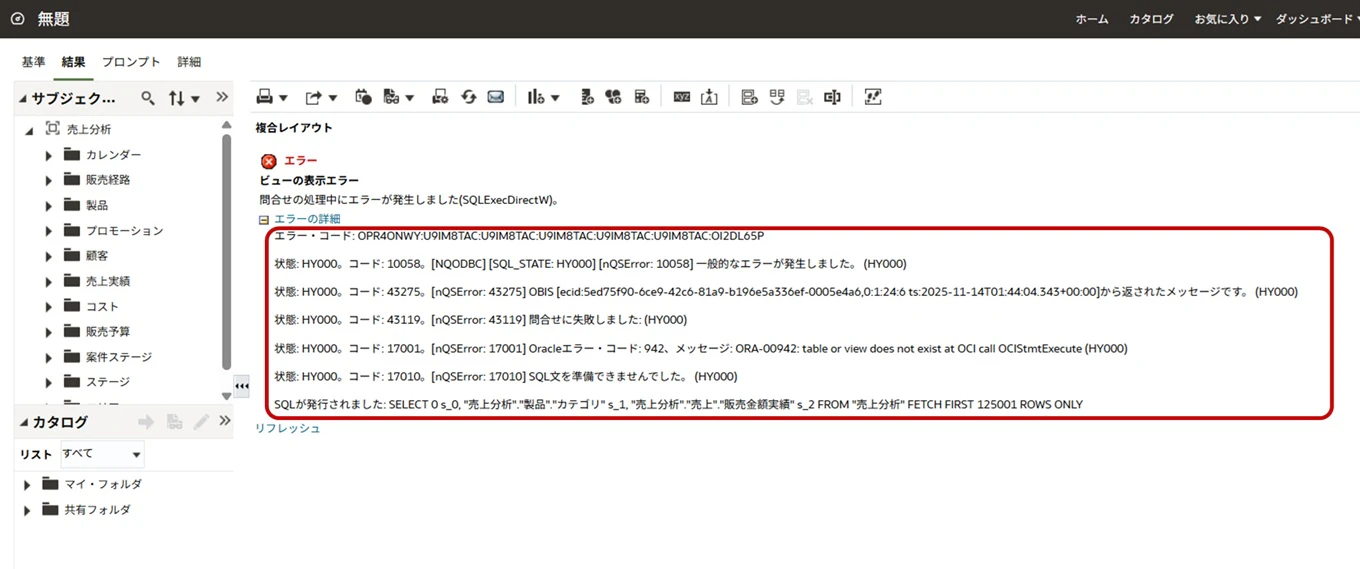Screen dimensions: 1360x569
Task: Collapse the エラーの詳細 section
Action: pos(264,219)
